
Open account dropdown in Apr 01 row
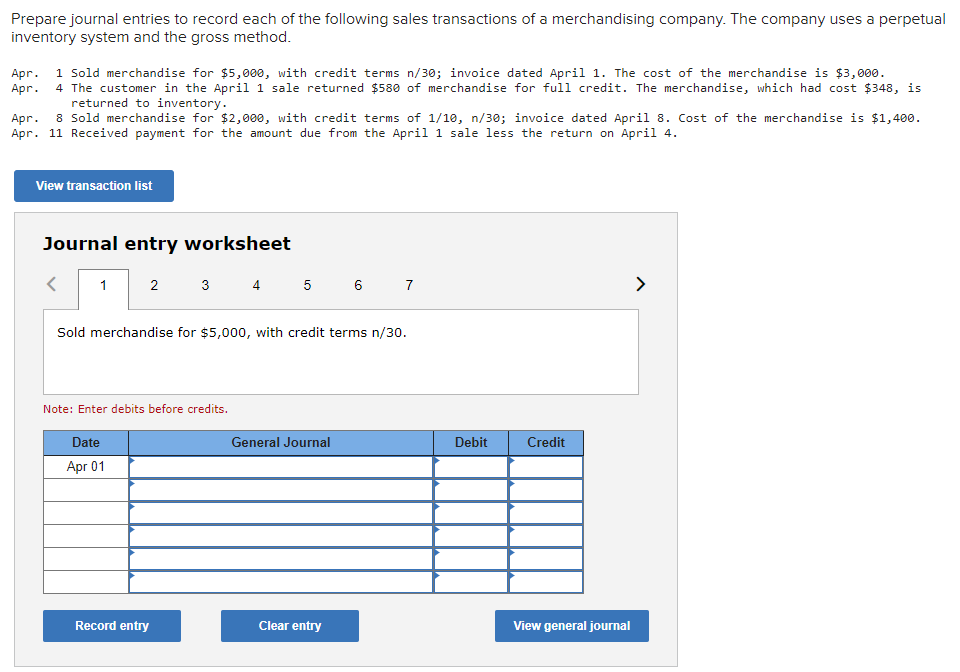click(281, 467)
